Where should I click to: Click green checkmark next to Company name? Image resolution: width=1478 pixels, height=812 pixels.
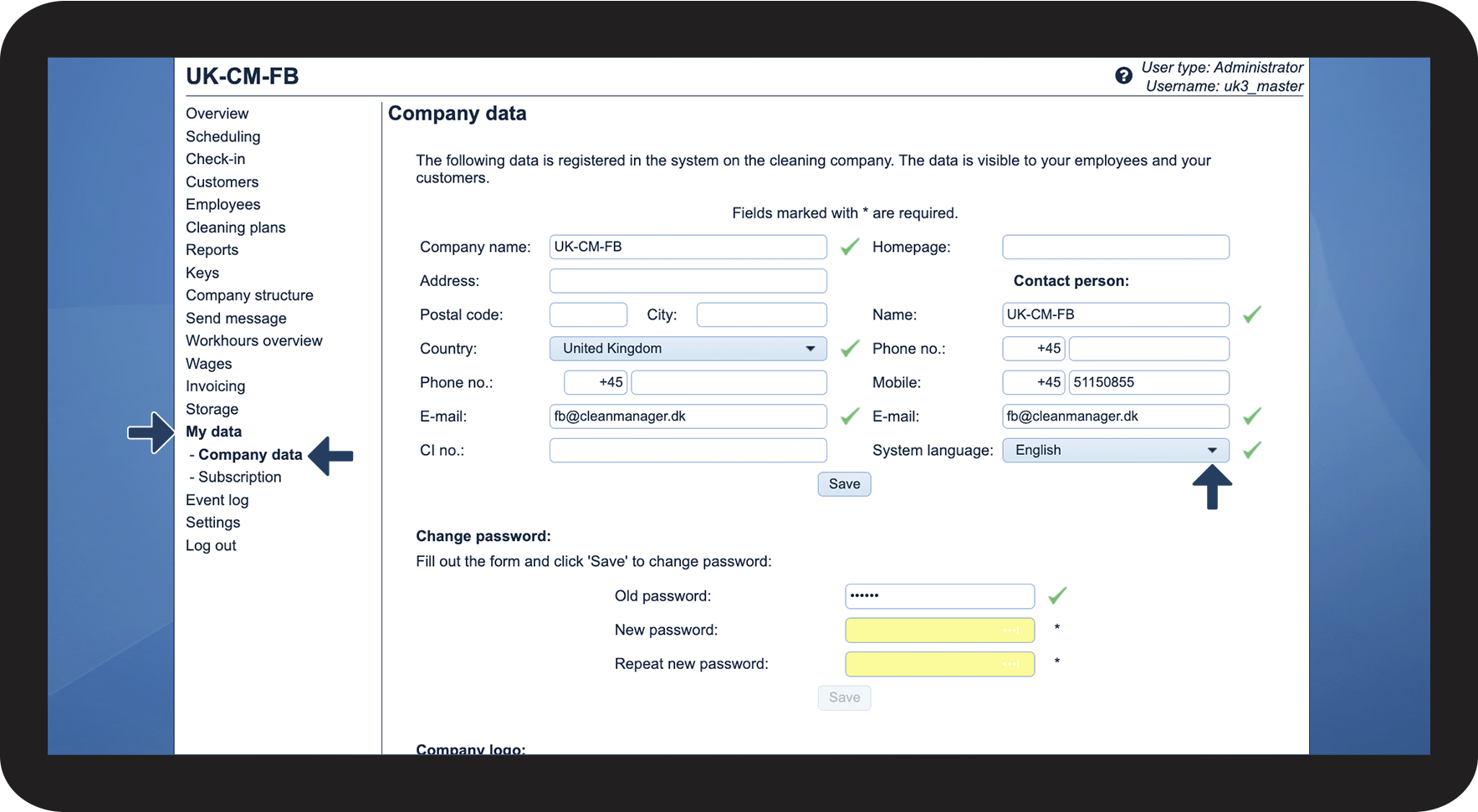click(x=850, y=247)
